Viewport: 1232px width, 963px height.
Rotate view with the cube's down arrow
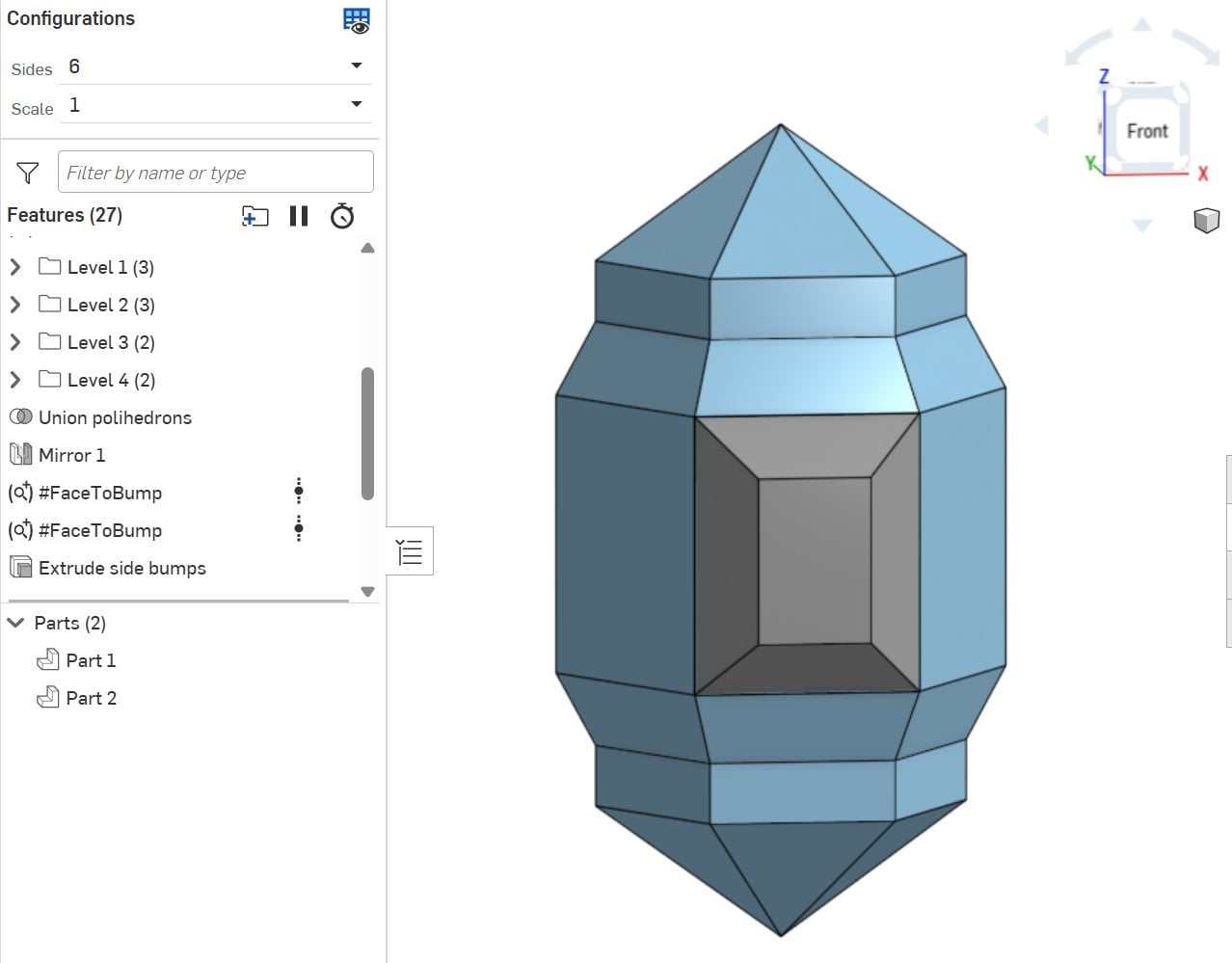1142,227
